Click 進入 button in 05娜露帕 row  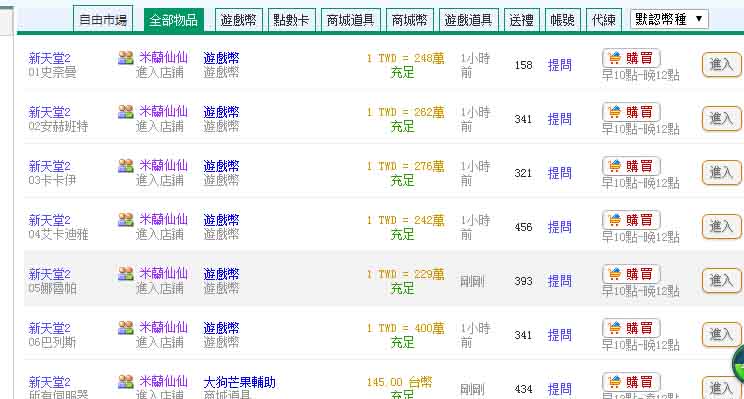(x=721, y=280)
